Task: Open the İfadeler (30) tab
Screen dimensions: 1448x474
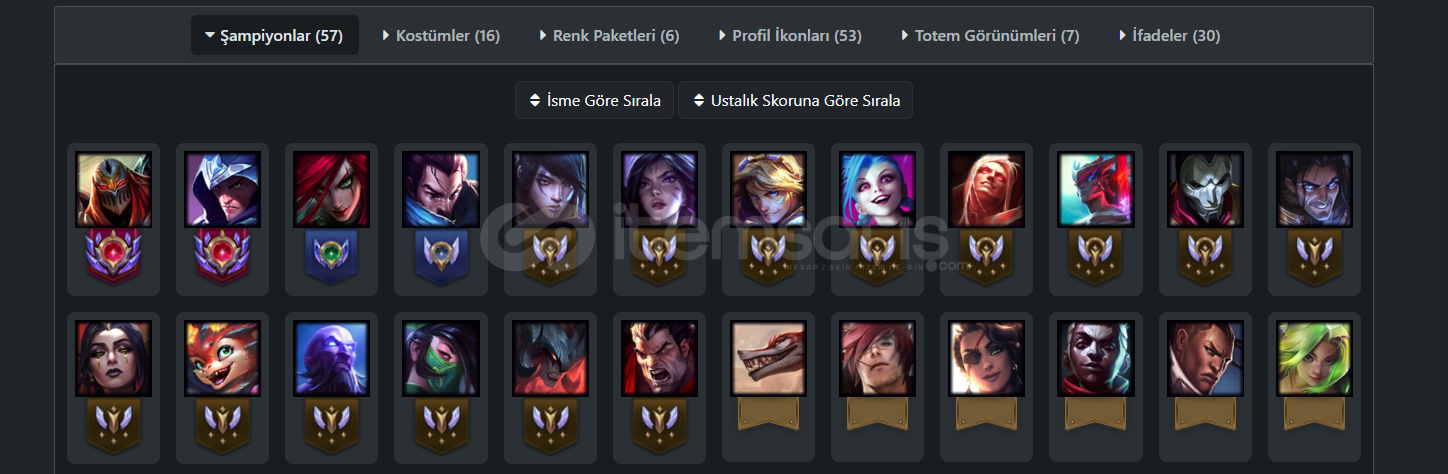Action: click(1169, 36)
